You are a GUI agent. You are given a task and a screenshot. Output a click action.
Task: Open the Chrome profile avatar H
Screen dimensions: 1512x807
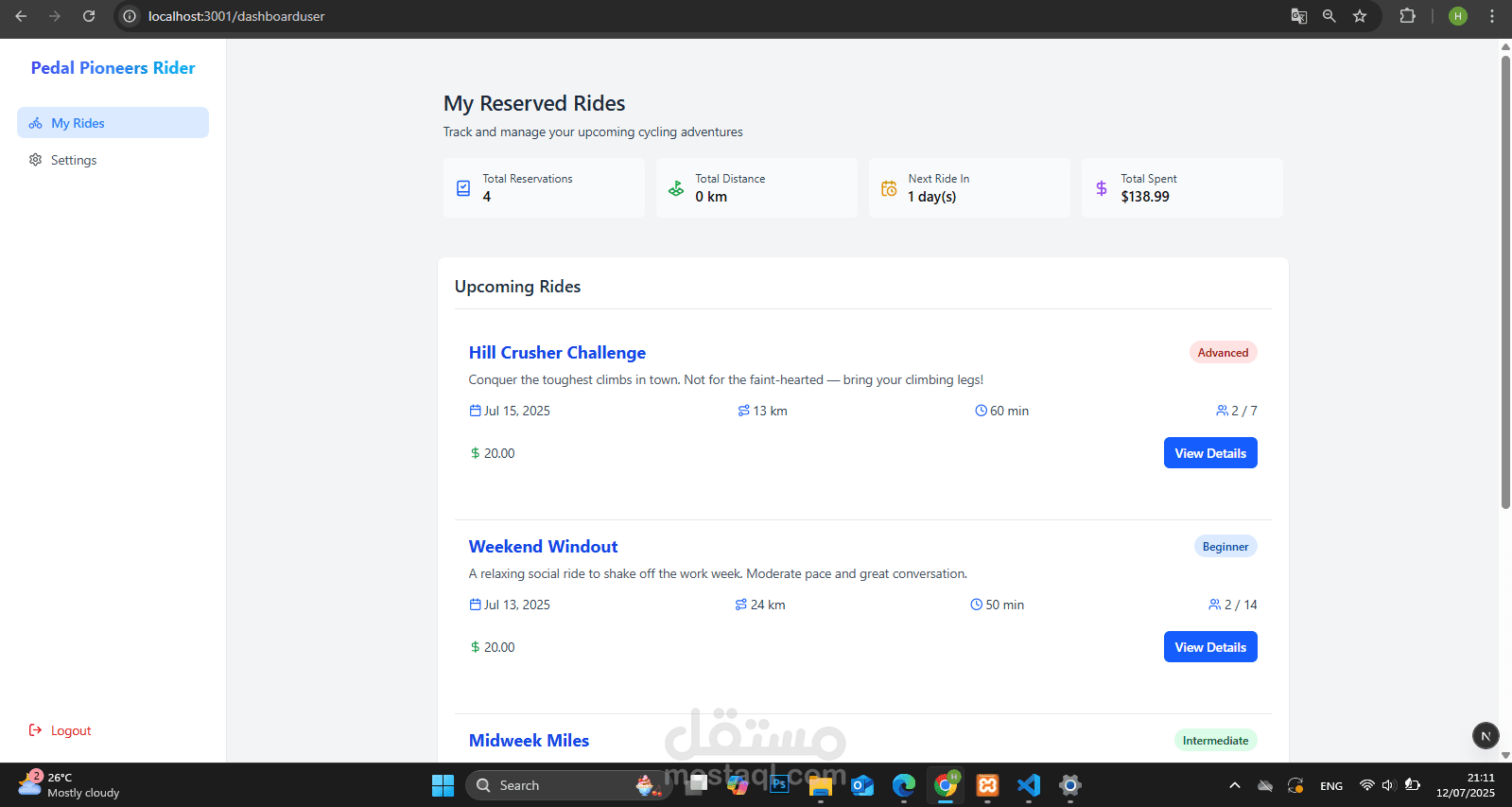point(1458,16)
